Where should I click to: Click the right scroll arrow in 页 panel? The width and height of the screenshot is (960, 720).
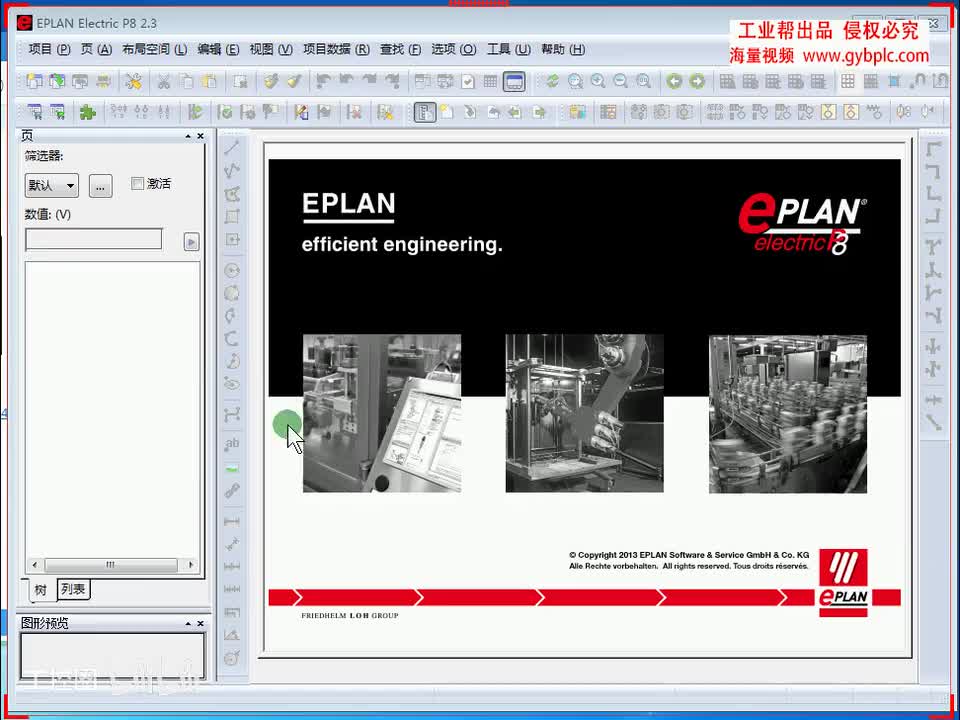[x=191, y=564]
